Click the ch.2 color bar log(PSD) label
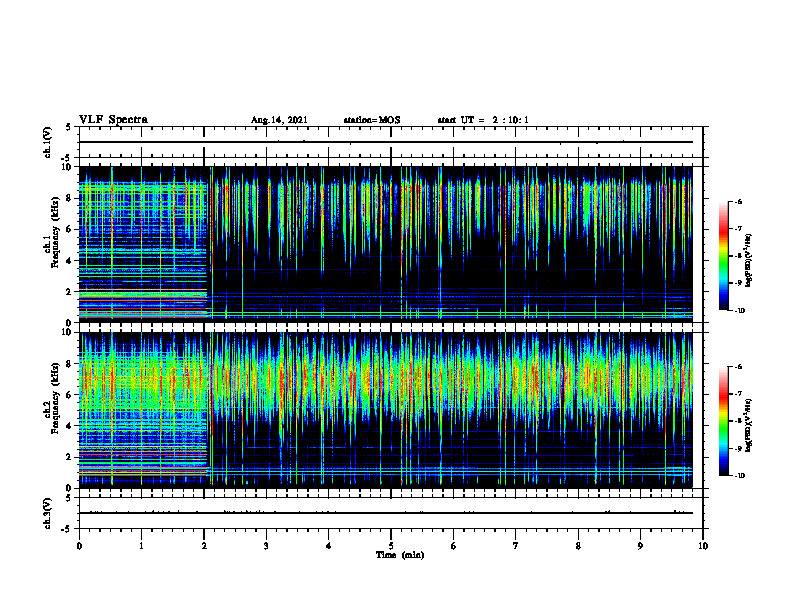Screen dimensions: 792x612 coord(749,426)
